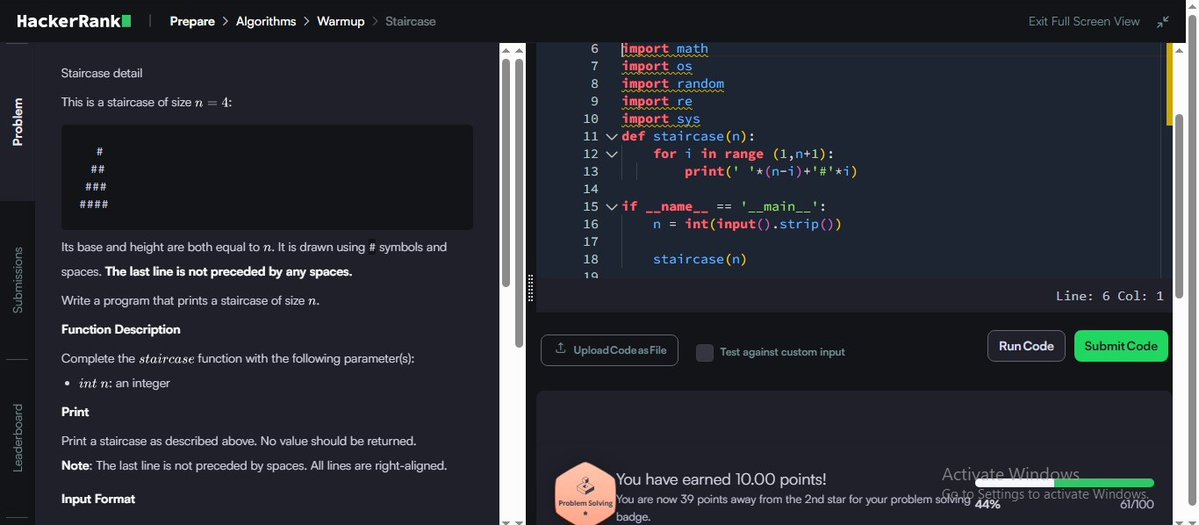Click the 'int n: an integer' bullet
The image size is (1199, 525).
coord(124,384)
